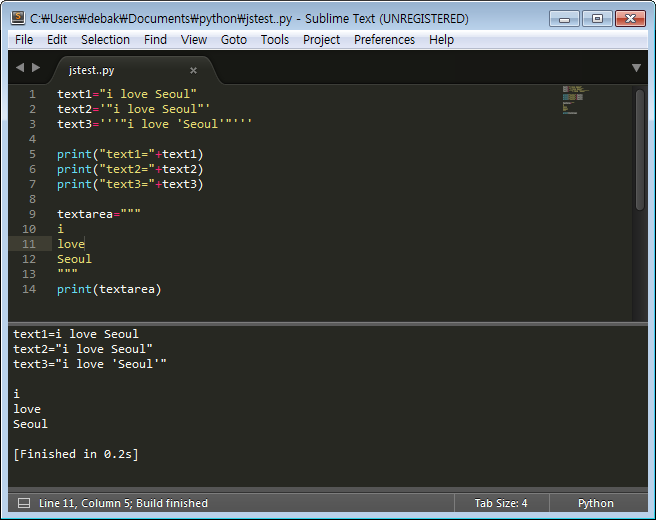Viewport: 656px width, 520px height.
Task: Click the text3 triple-quote code line
Action: (x=154, y=124)
